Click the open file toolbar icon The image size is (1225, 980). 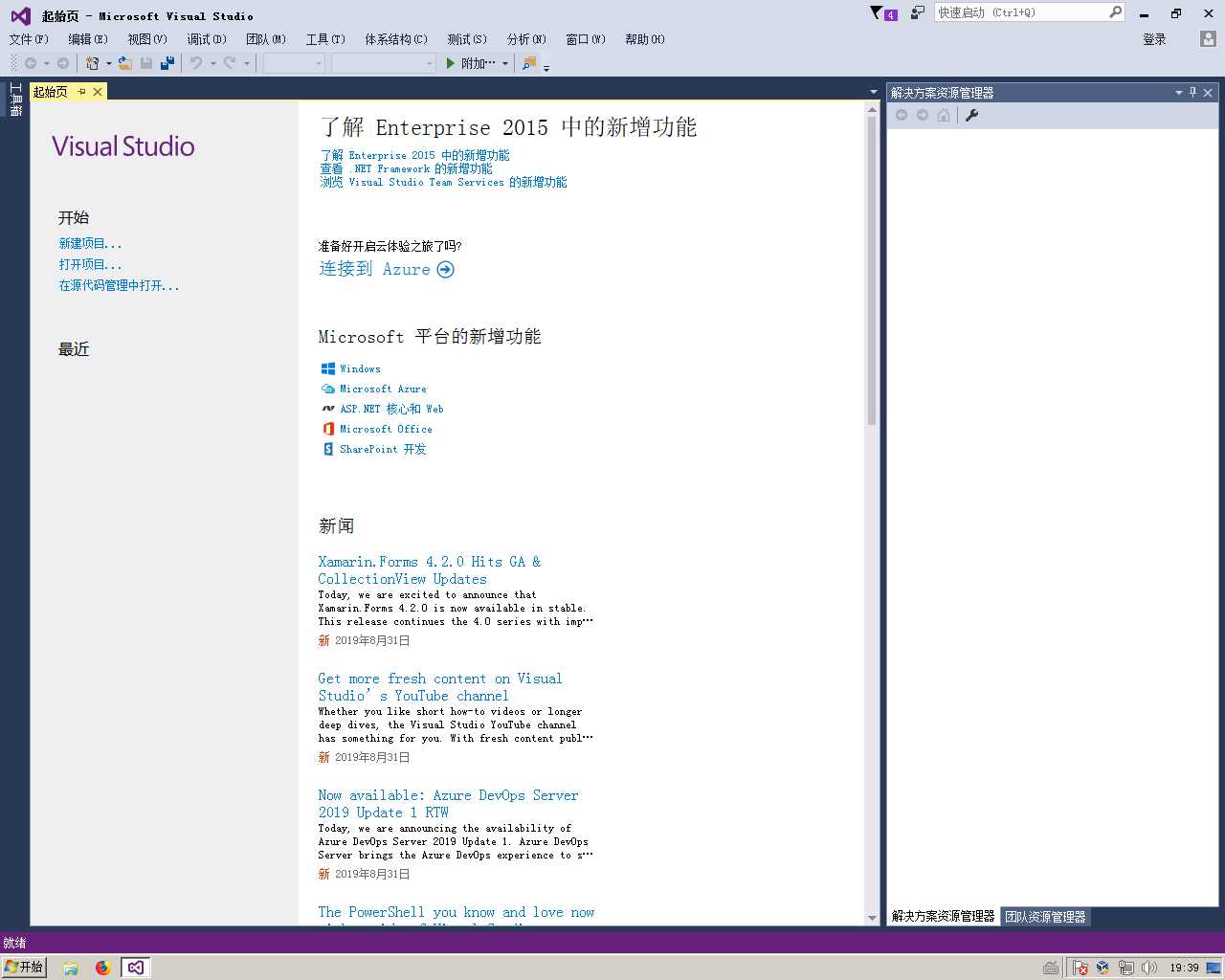(x=125, y=63)
